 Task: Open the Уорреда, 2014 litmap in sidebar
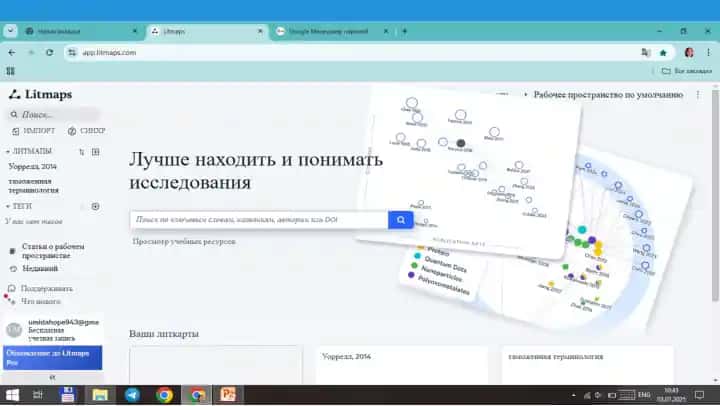pos(32,166)
